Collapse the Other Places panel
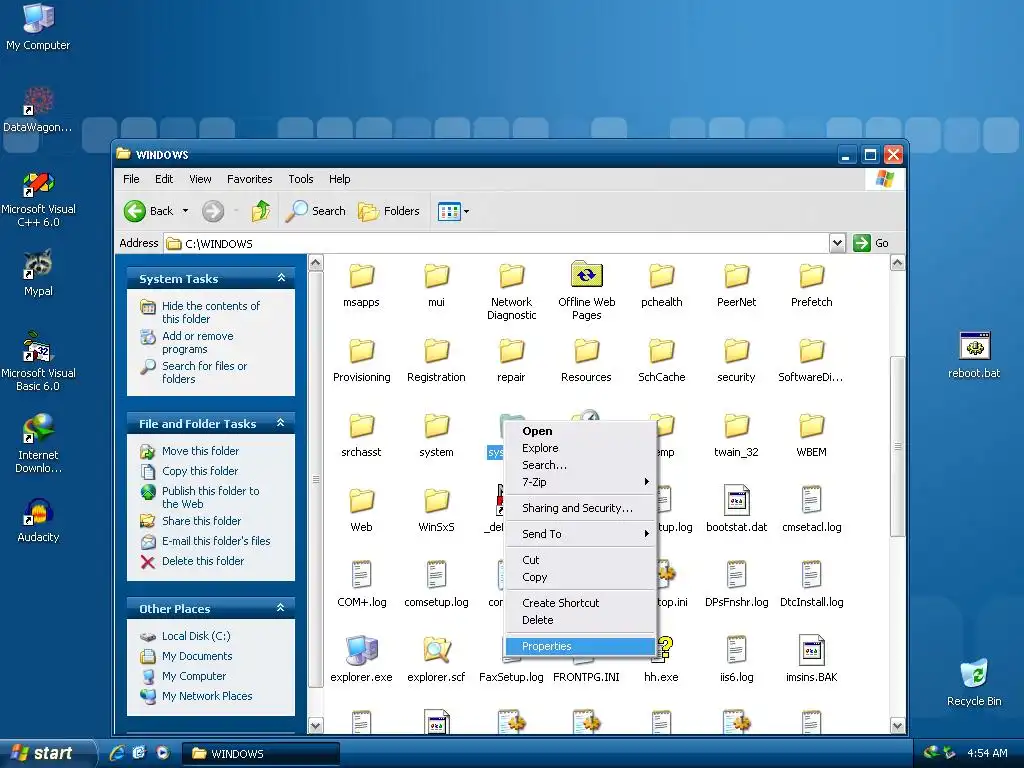The image size is (1024, 768). click(281, 608)
